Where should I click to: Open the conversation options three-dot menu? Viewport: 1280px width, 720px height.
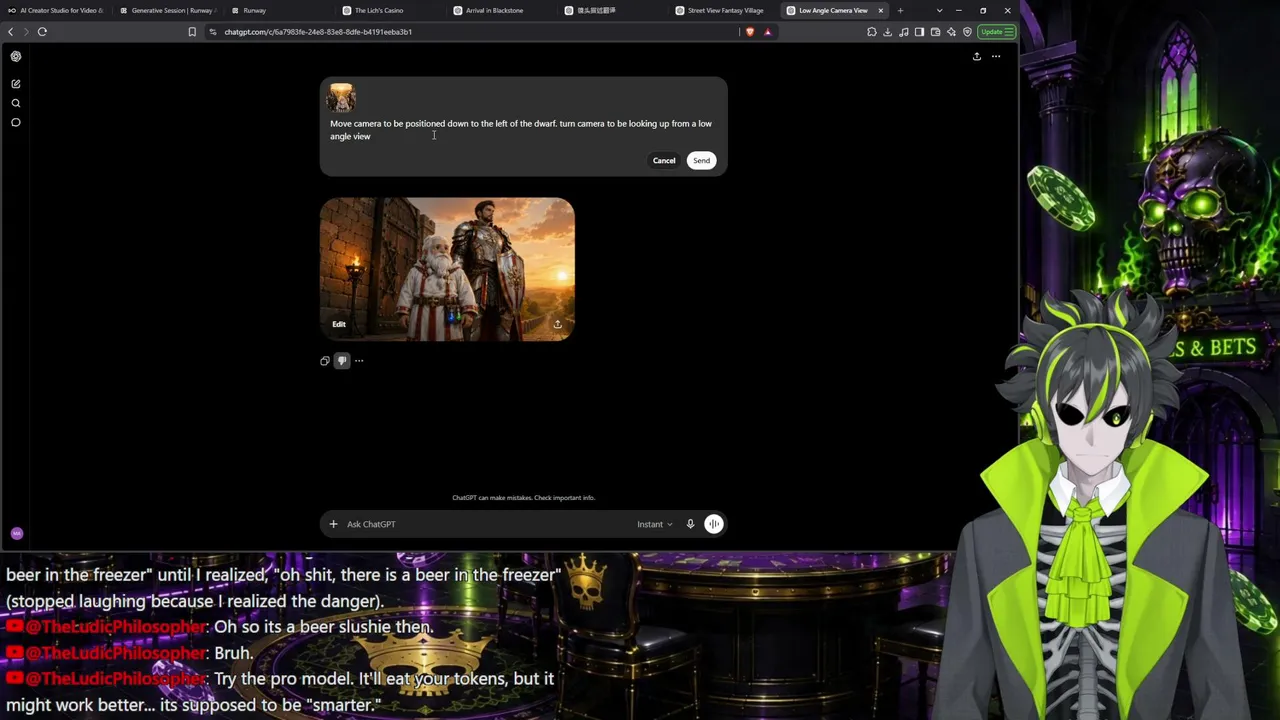[996, 56]
